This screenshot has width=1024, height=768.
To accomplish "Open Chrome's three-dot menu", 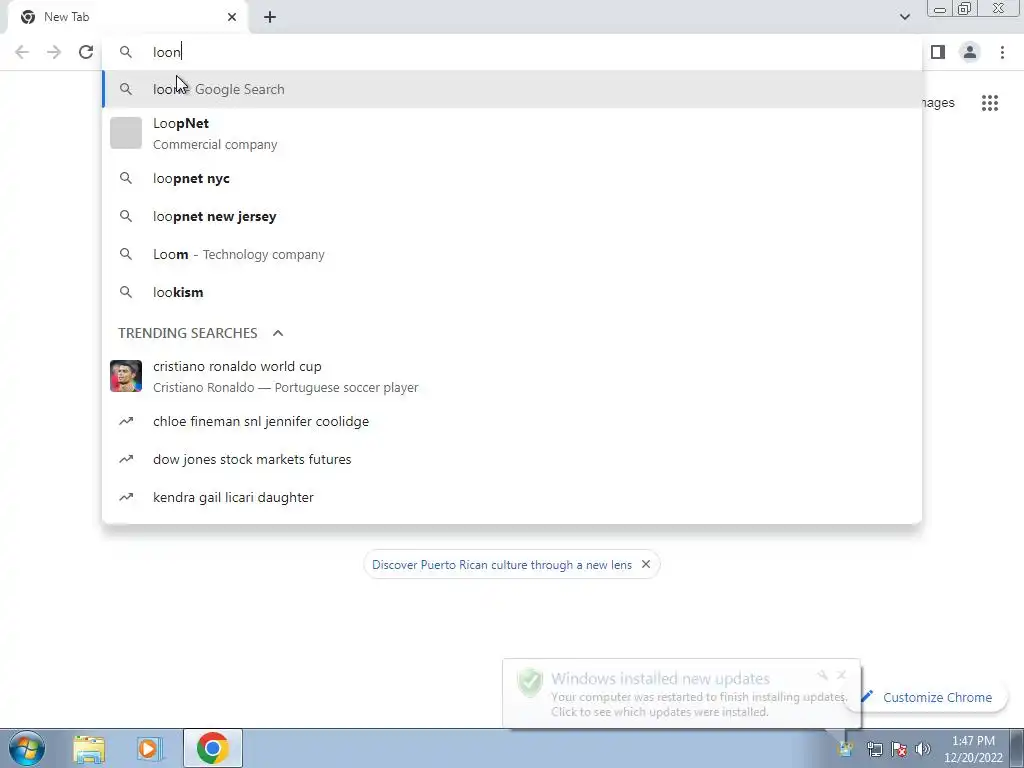I will click(1002, 52).
